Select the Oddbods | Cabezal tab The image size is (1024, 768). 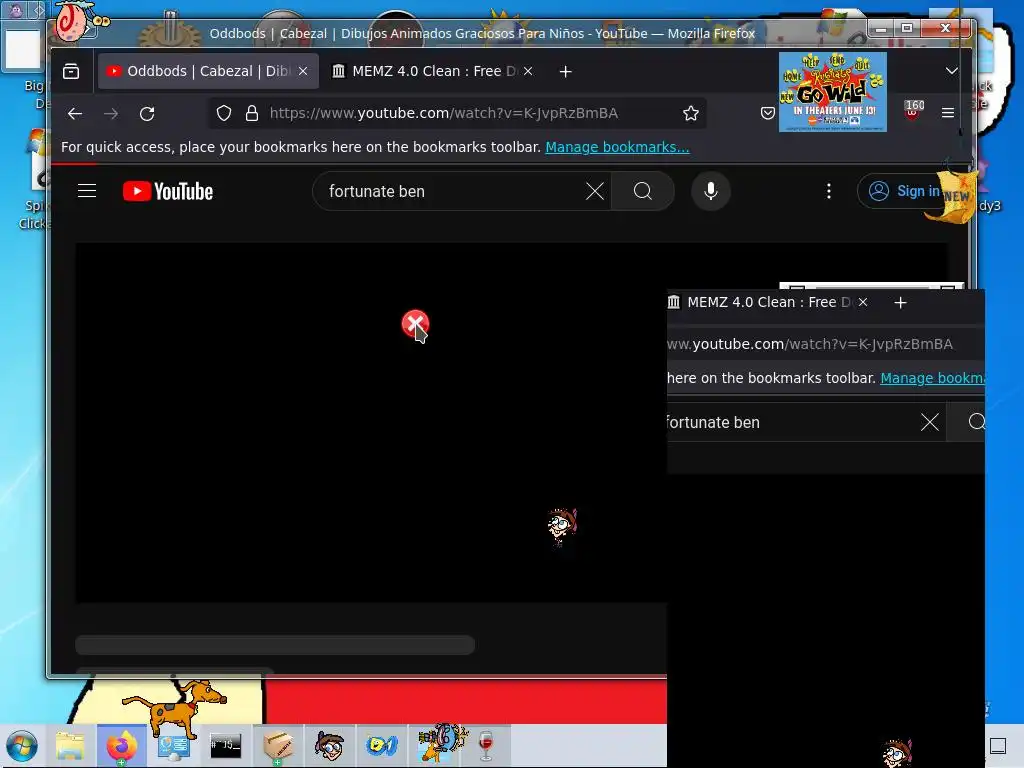[208, 71]
